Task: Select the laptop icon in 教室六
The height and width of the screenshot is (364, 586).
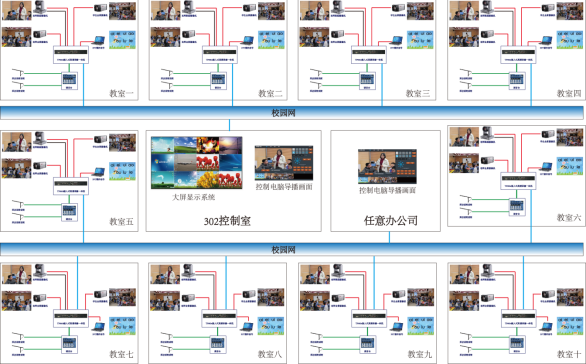Action: coord(546,166)
